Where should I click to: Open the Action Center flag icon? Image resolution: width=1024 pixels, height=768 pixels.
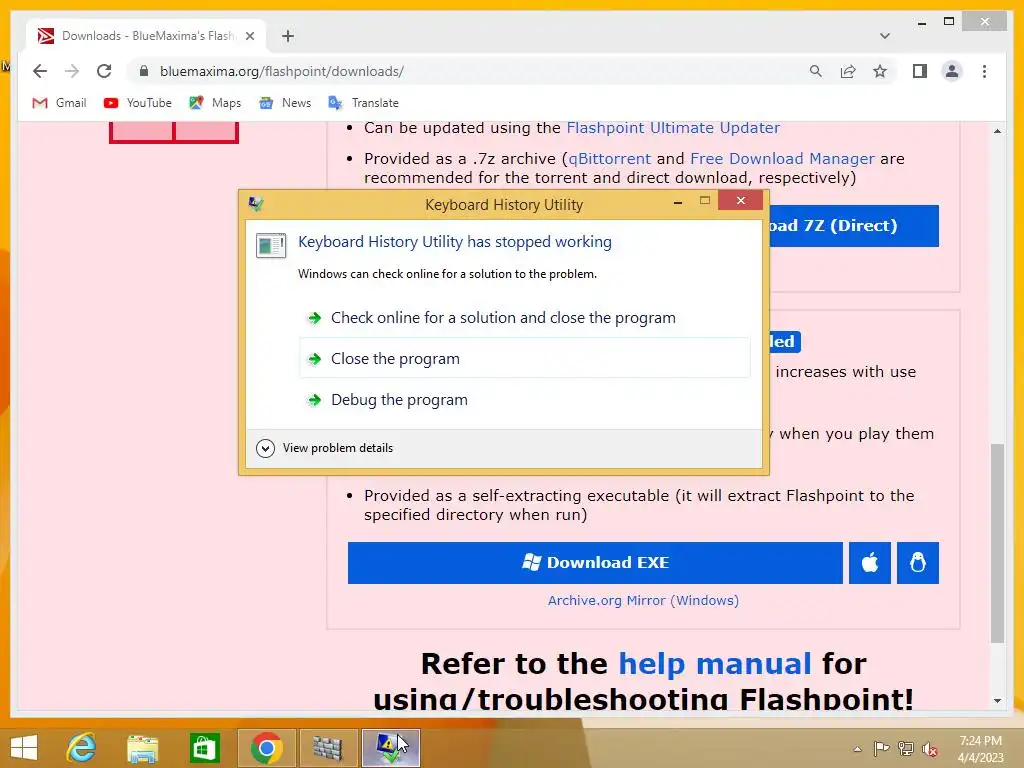pos(881,748)
